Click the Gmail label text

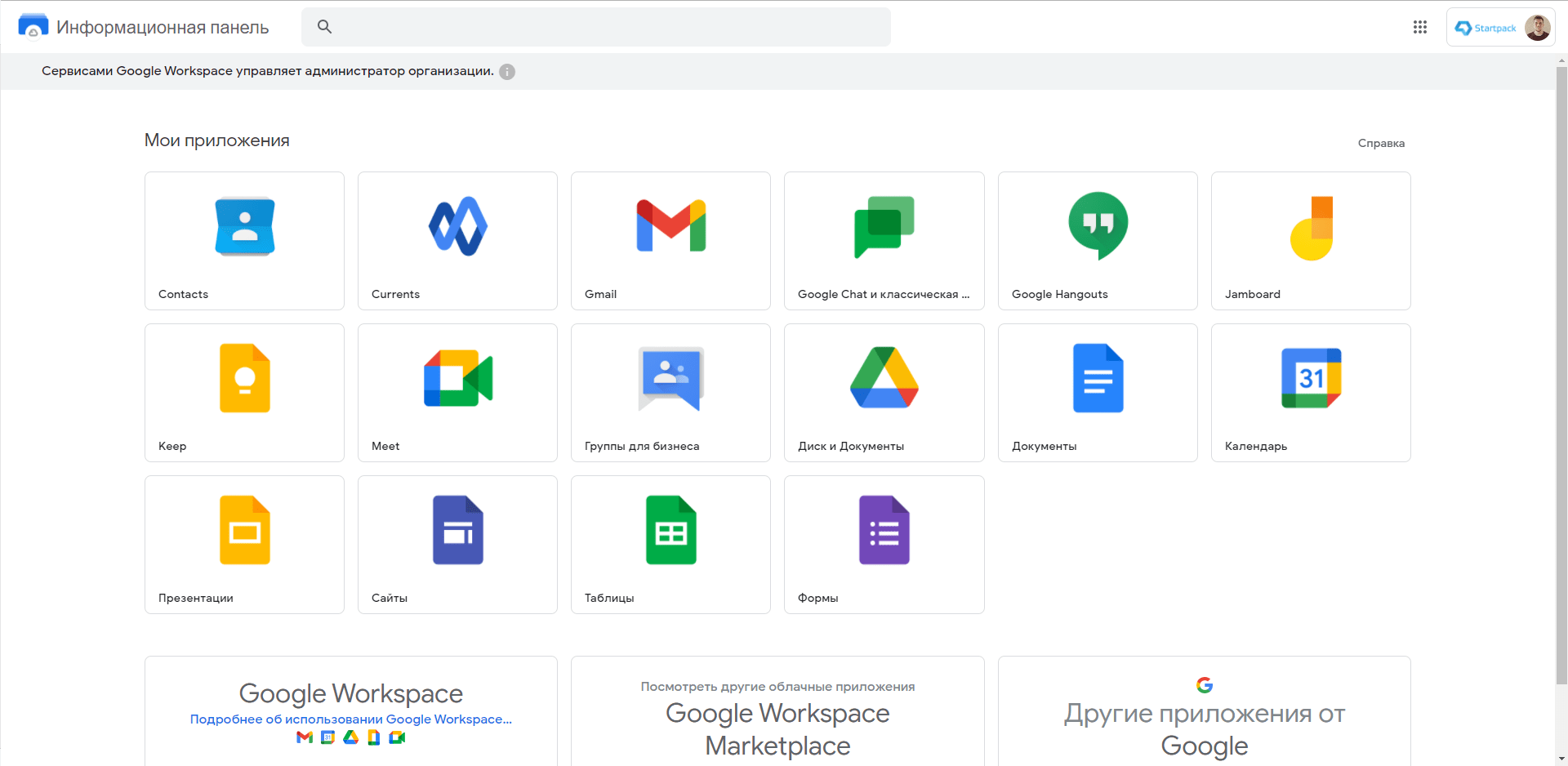[600, 294]
